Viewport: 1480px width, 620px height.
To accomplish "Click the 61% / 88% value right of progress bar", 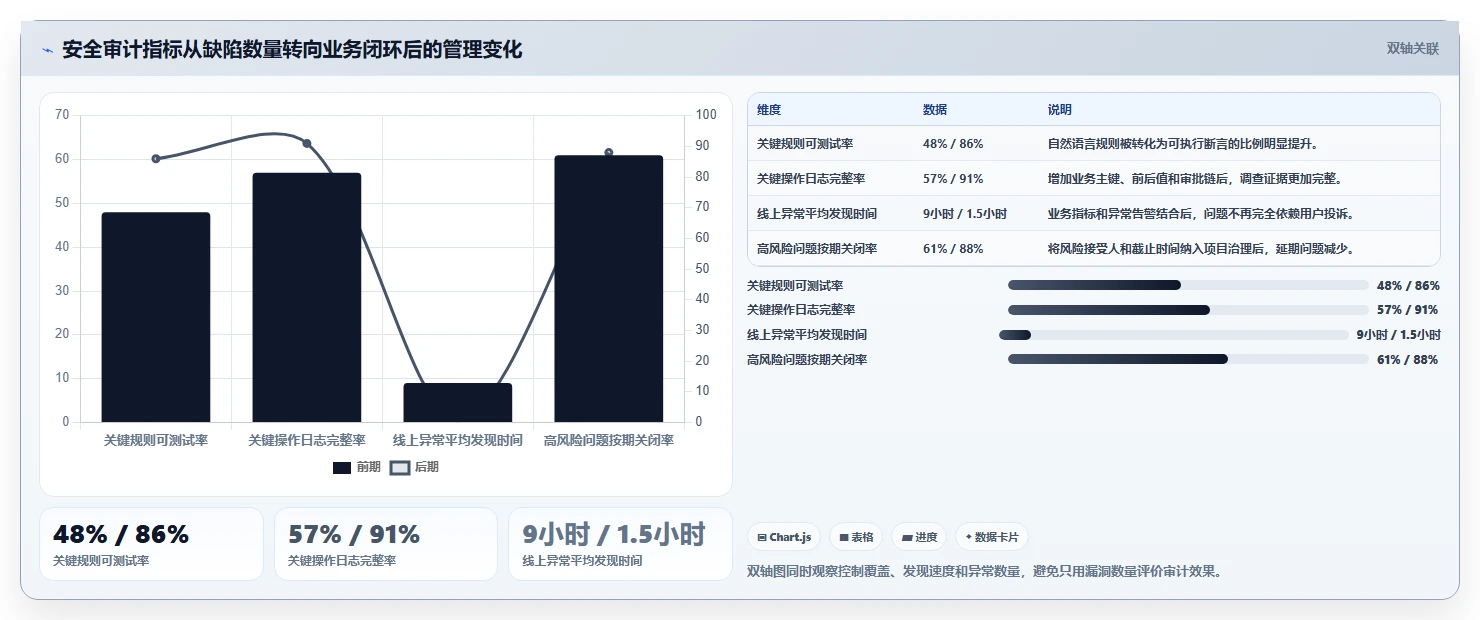I will [x=1408, y=360].
